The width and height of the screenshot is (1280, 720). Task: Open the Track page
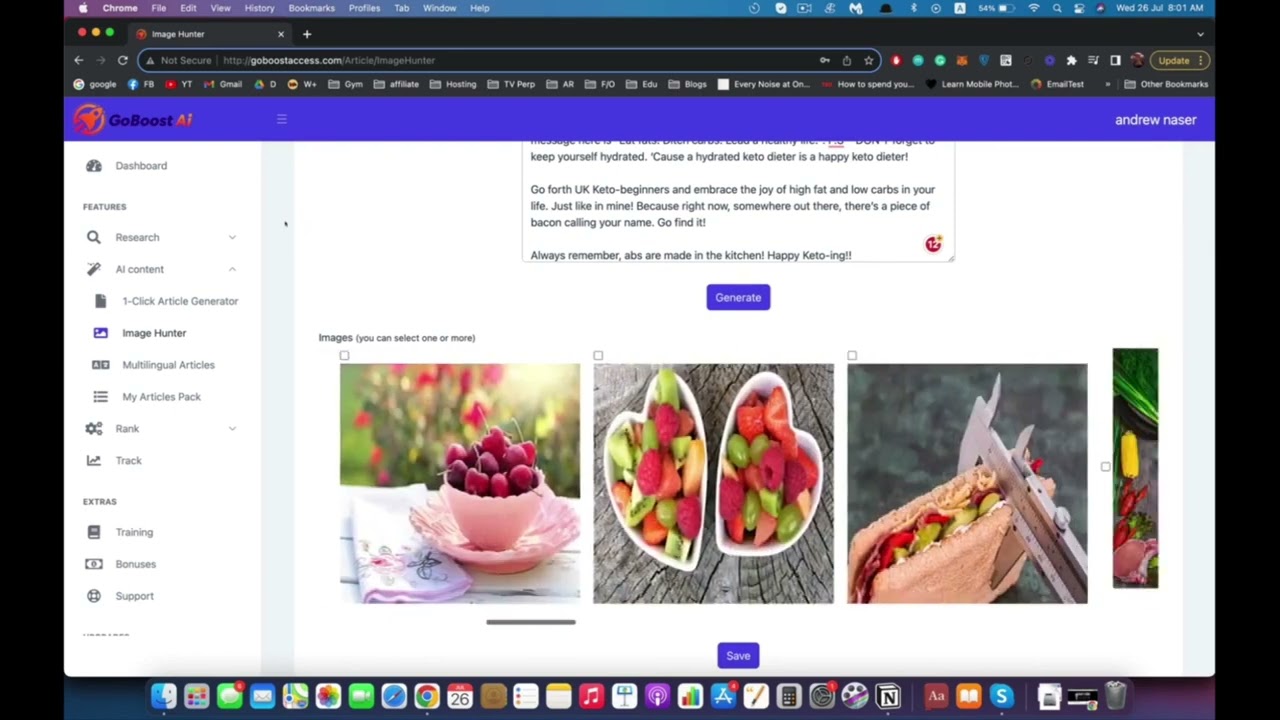click(x=128, y=461)
